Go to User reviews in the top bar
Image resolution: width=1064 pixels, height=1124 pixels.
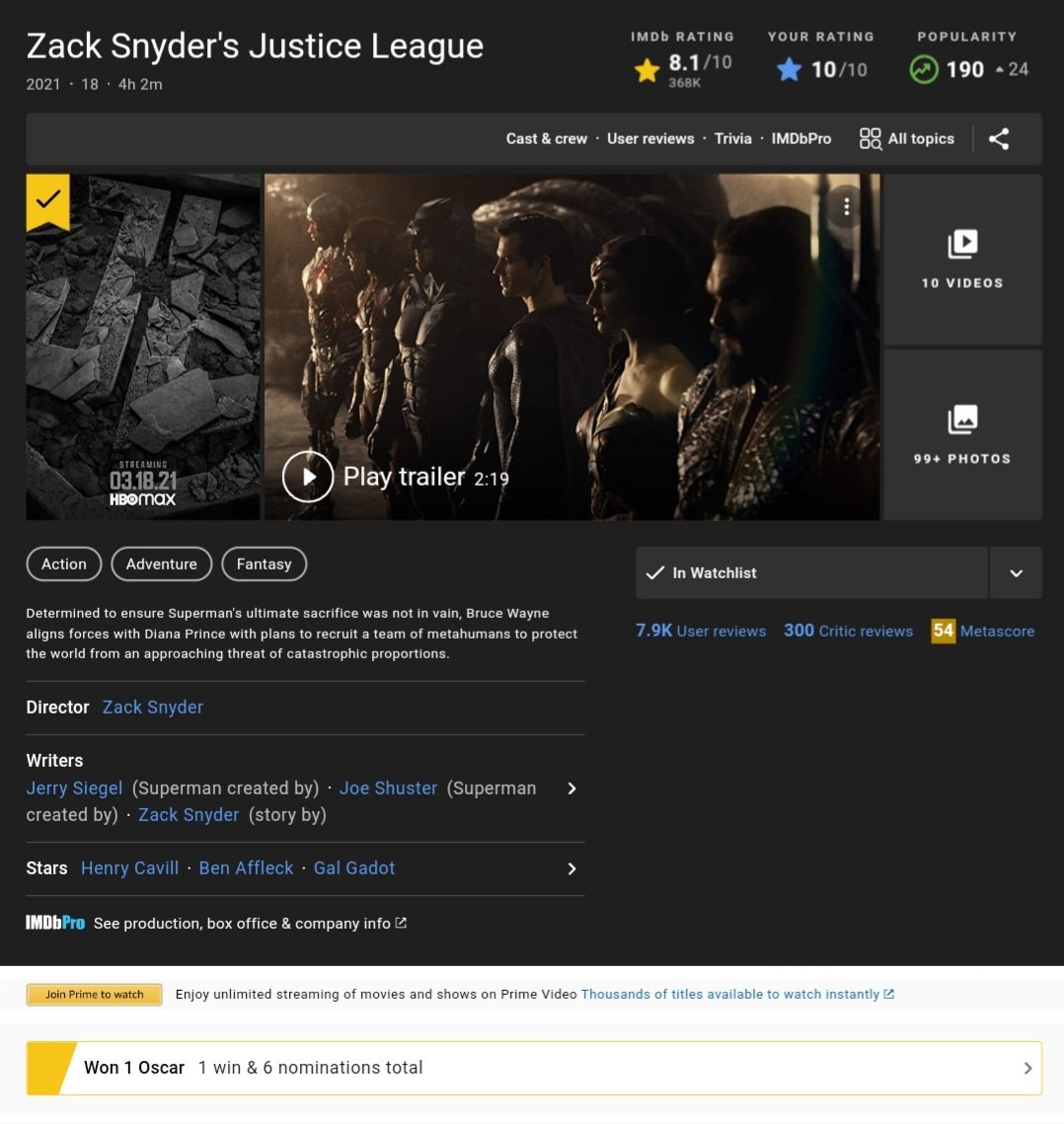point(650,138)
